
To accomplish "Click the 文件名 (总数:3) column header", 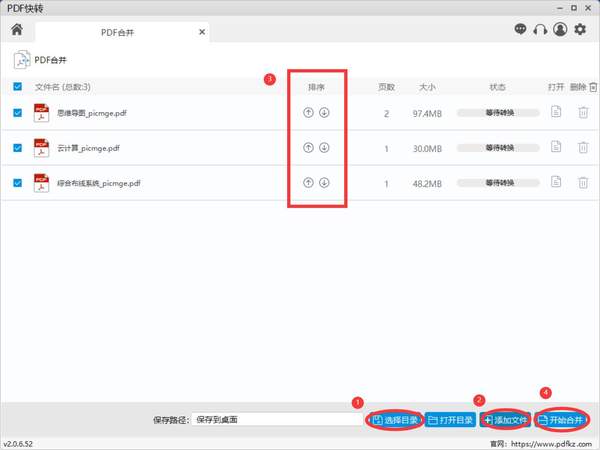I will pos(63,87).
